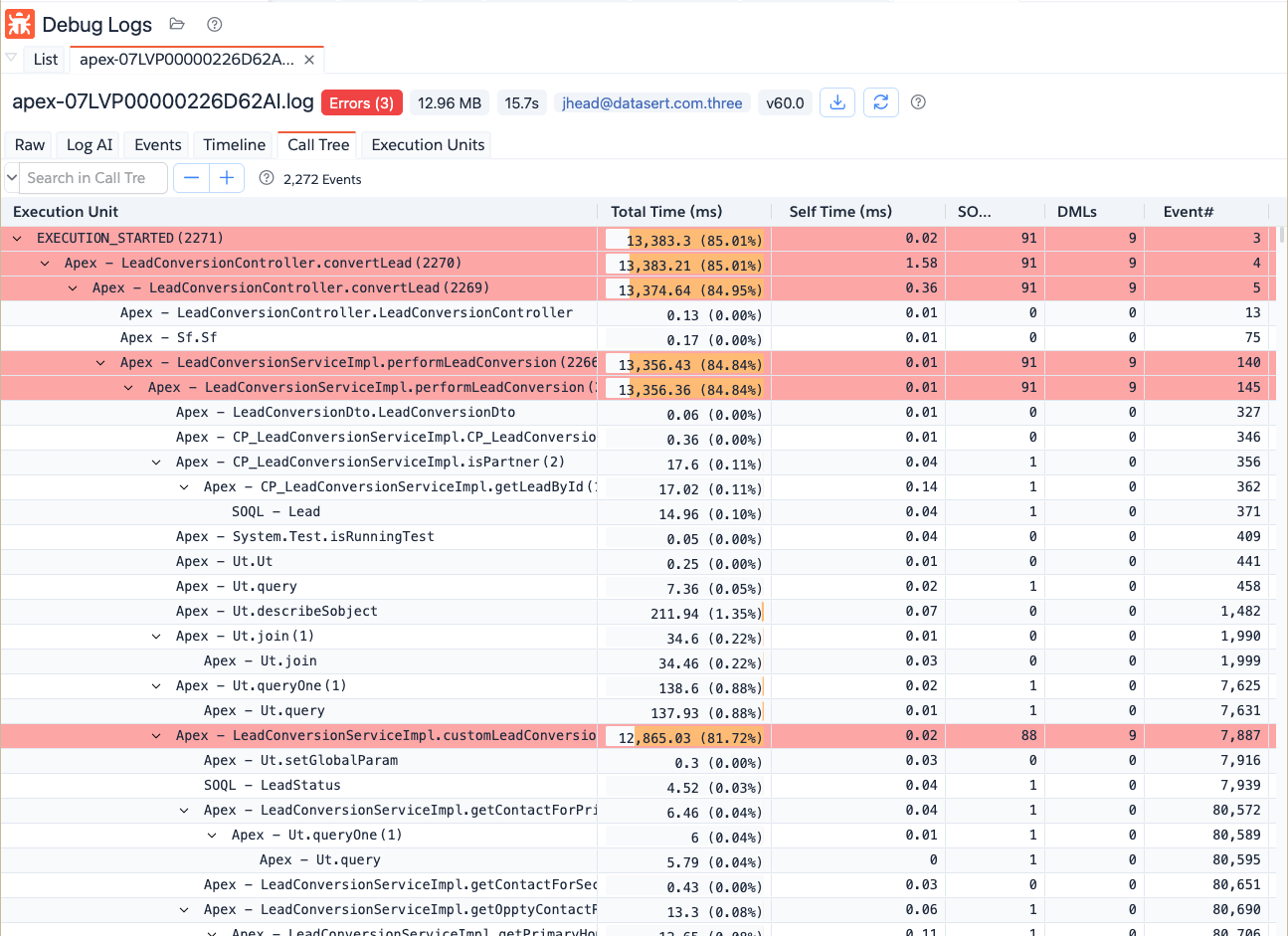The height and width of the screenshot is (936, 1288).
Task: Click the Errors (3) badge
Action: coord(361,103)
